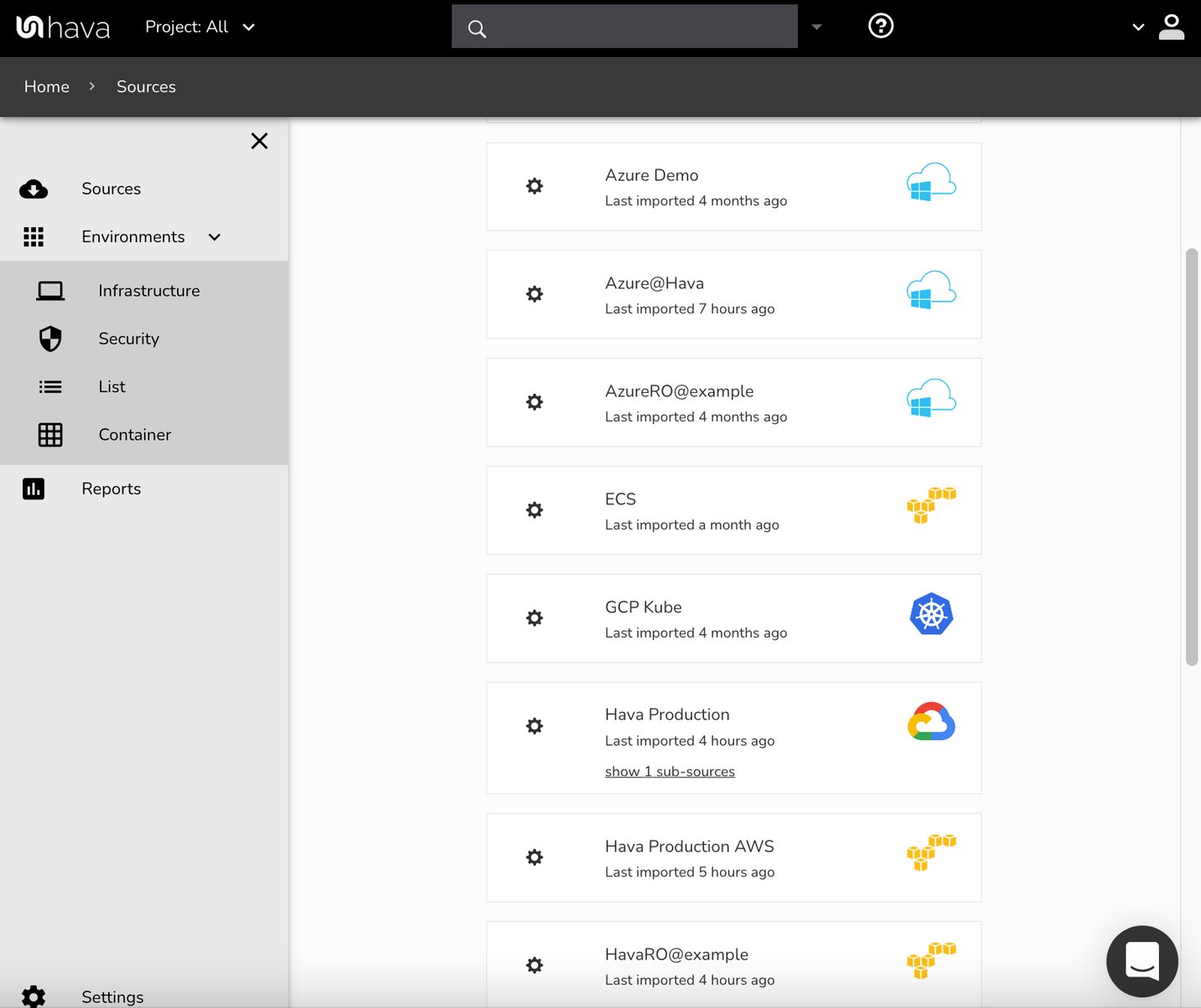Open the dropdown arrow beside the search bar
The height and width of the screenshot is (1008, 1201).
[x=815, y=27]
